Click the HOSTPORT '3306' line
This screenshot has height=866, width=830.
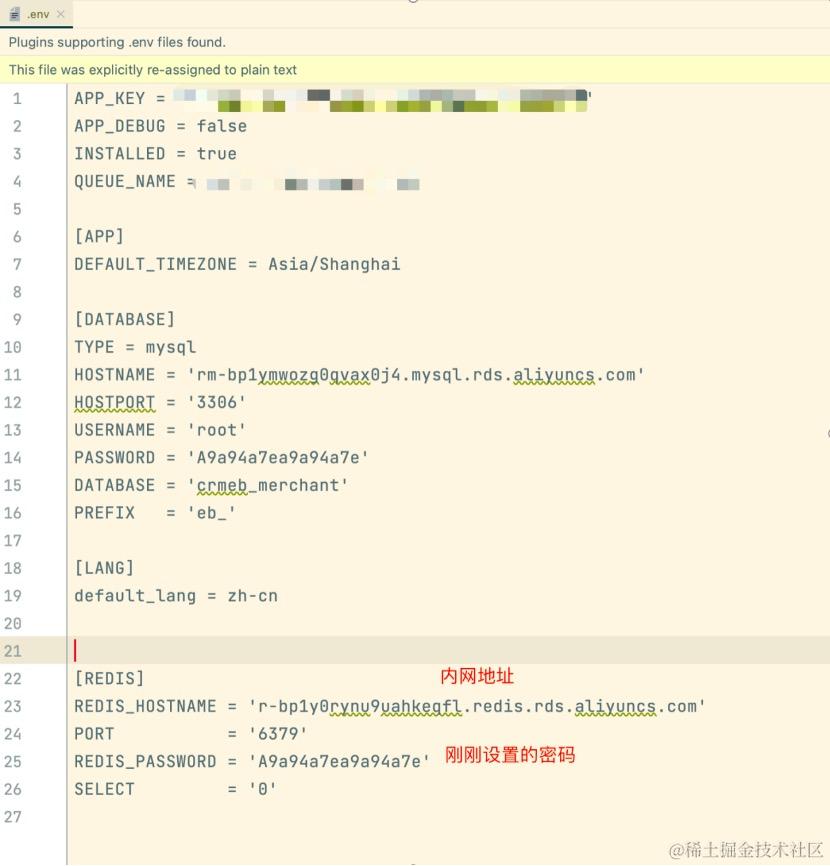click(160, 403)
